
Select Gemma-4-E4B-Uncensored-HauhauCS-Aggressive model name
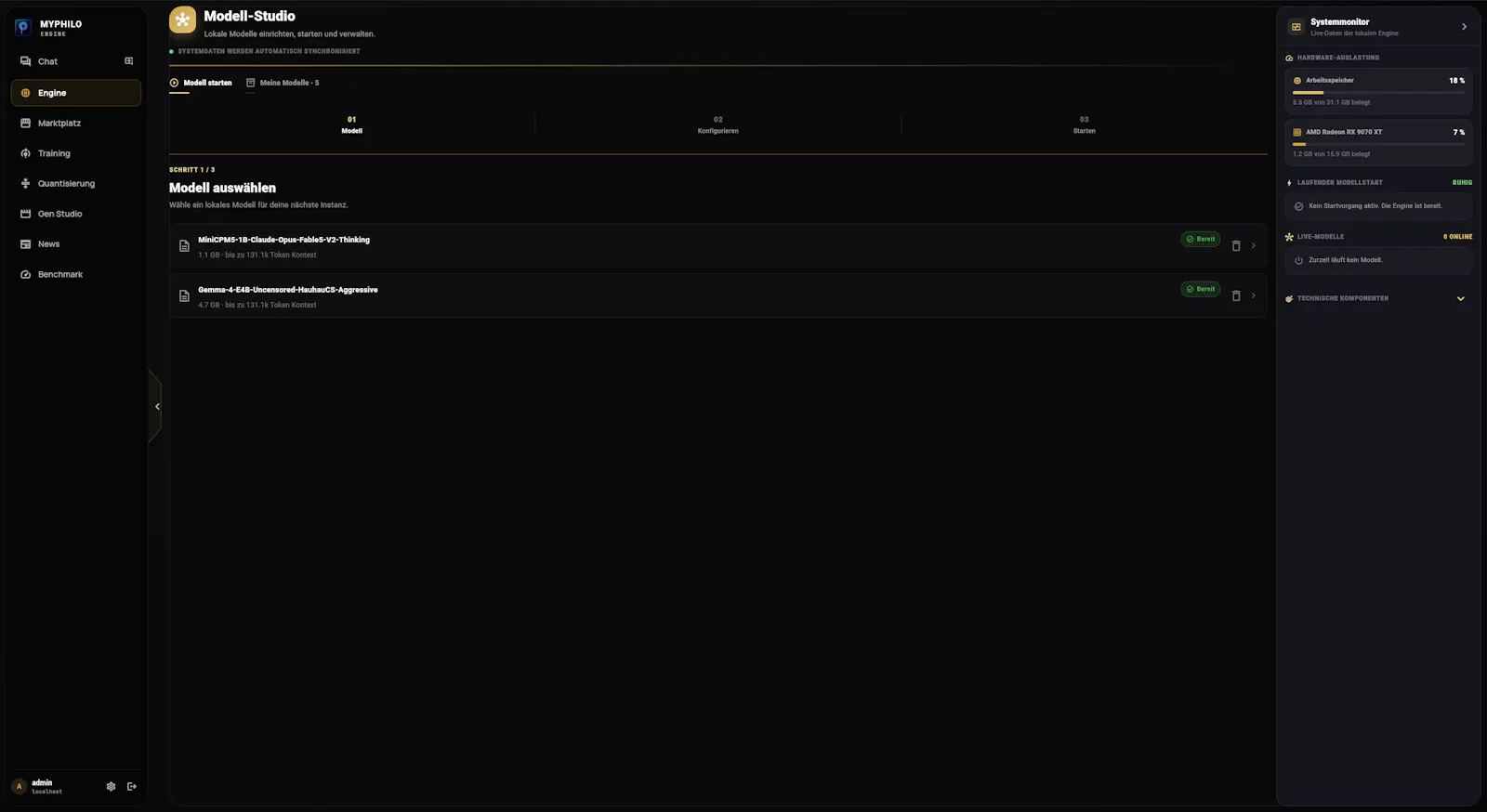288,290
